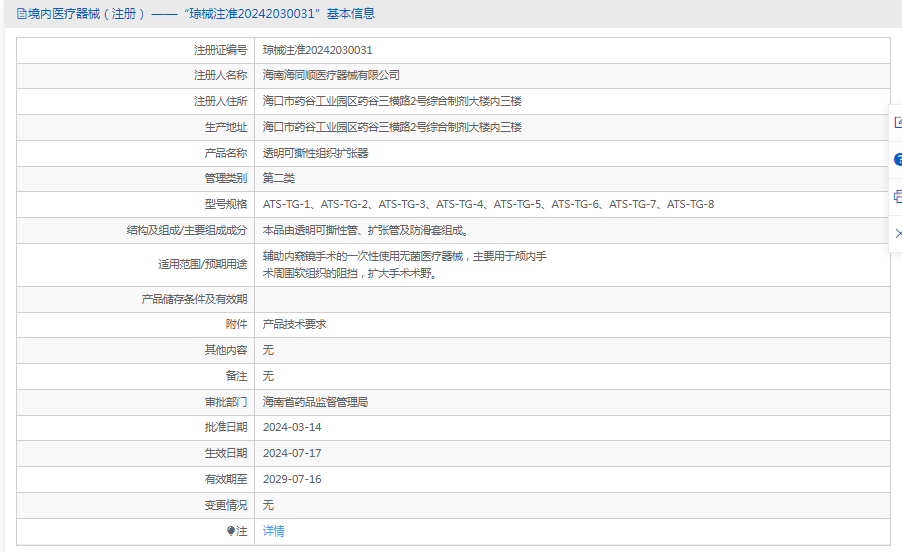
Task: Click the page title 境内医疗器械（注册）基本信息
Action: coord(201,14)
